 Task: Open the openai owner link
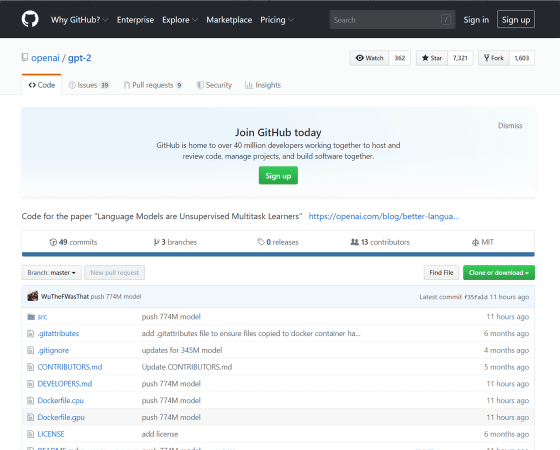click(x=45, y=58)
